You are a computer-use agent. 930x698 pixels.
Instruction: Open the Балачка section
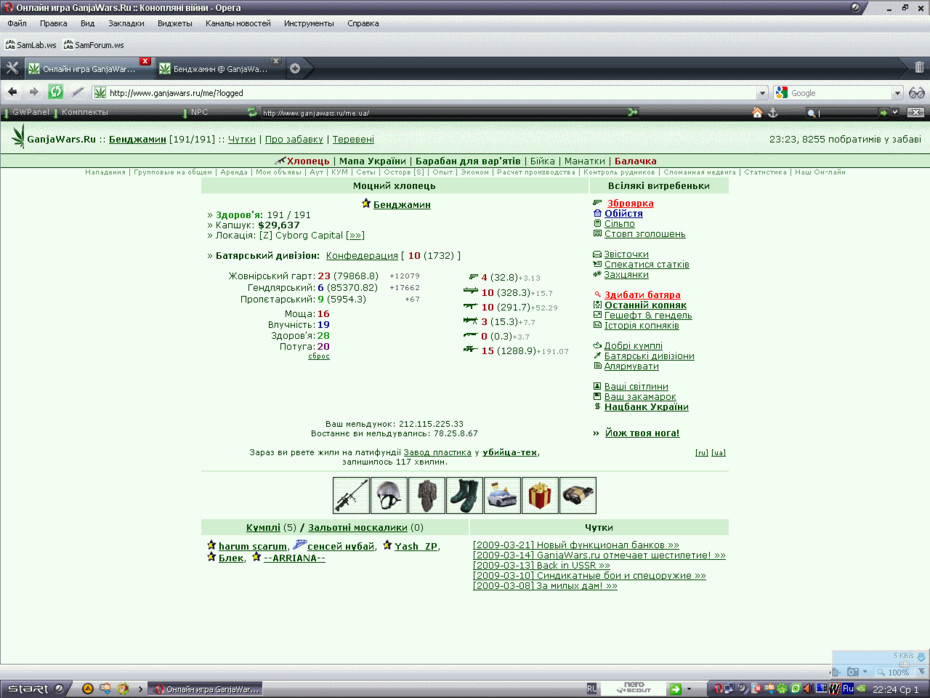tap(635, 161)
